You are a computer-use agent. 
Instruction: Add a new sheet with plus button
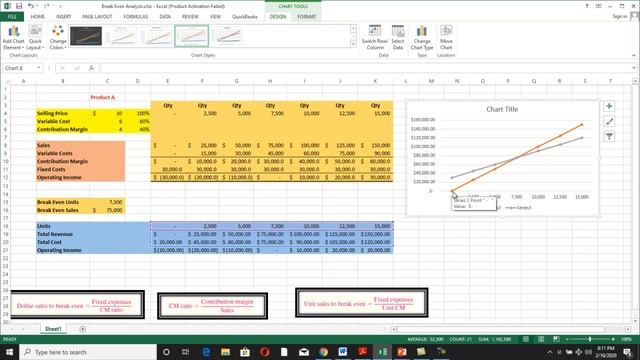tap(82, 329)
